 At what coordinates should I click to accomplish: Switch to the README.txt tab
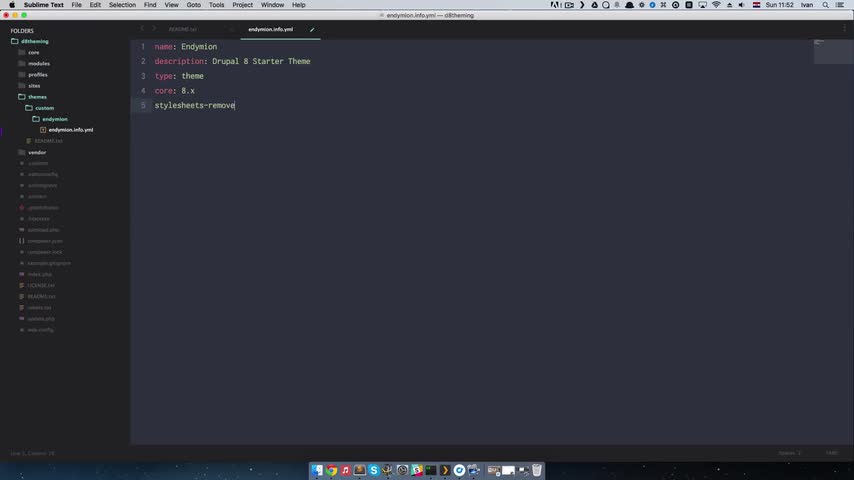(183, 29)
